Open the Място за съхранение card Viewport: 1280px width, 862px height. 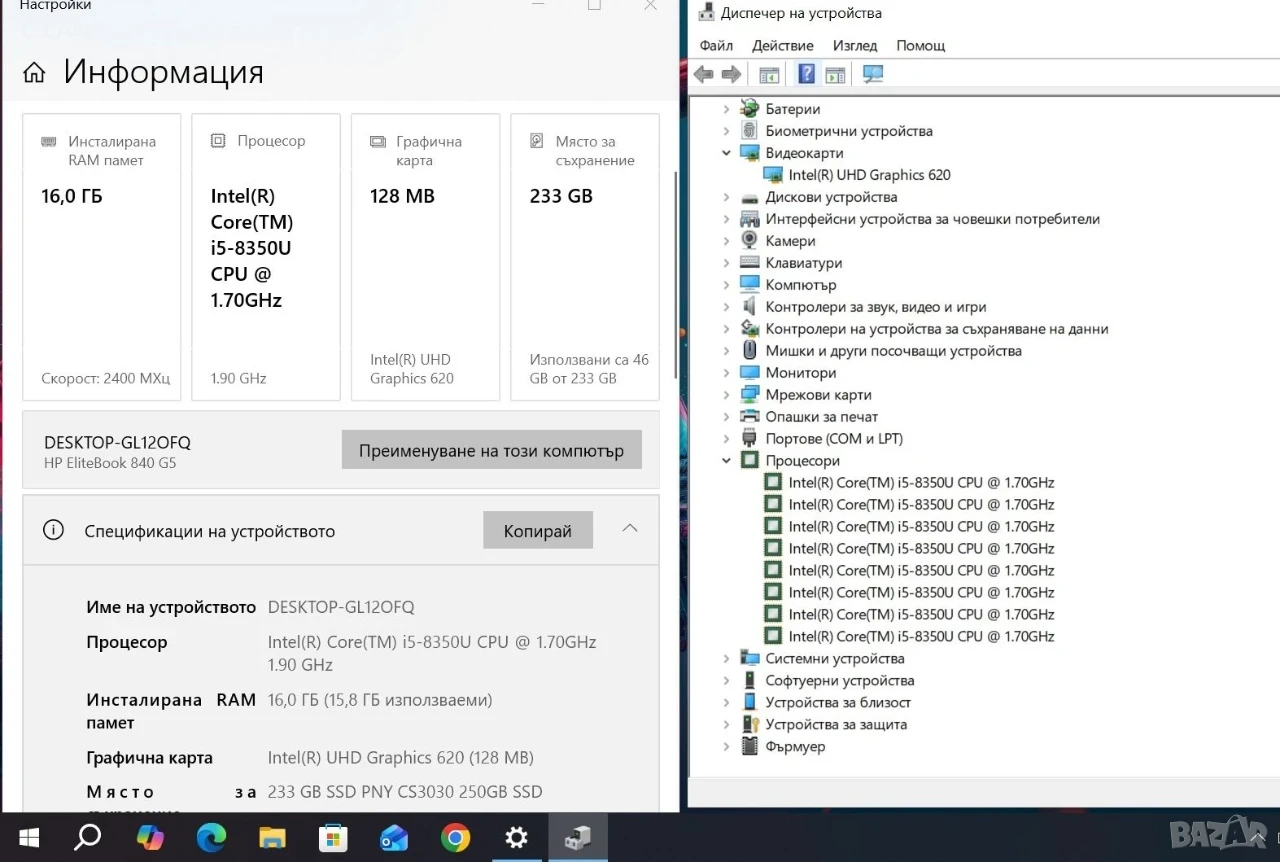pos(585,257)
